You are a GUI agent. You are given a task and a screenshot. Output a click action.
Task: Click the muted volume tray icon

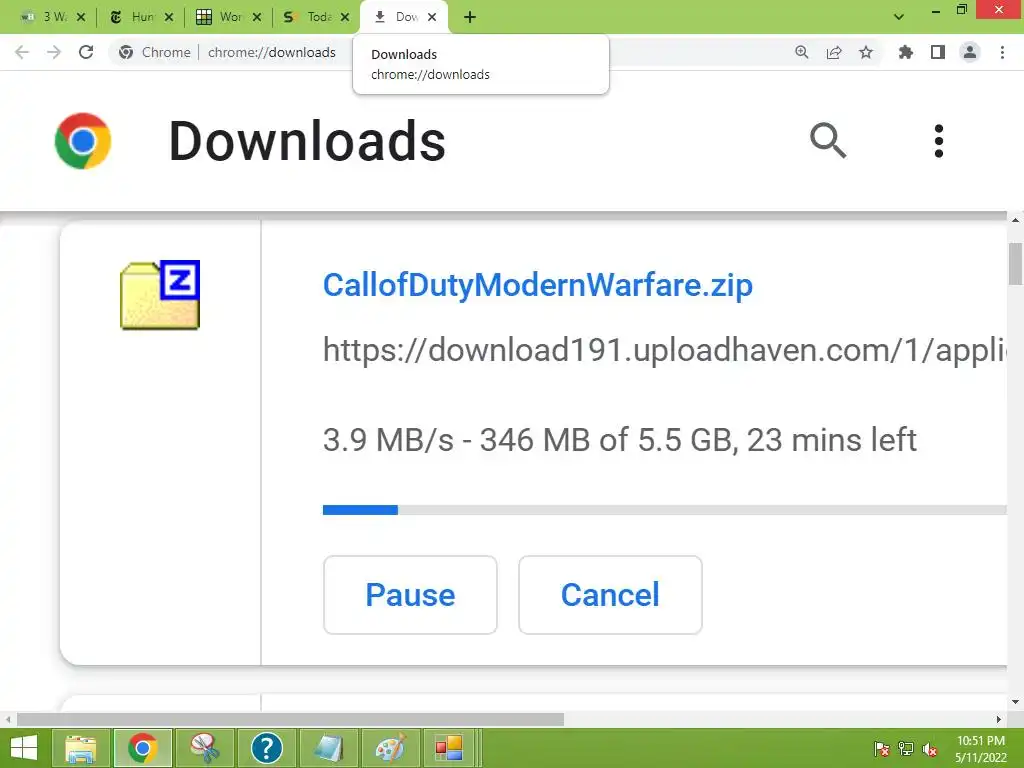(x=929, y=749)
